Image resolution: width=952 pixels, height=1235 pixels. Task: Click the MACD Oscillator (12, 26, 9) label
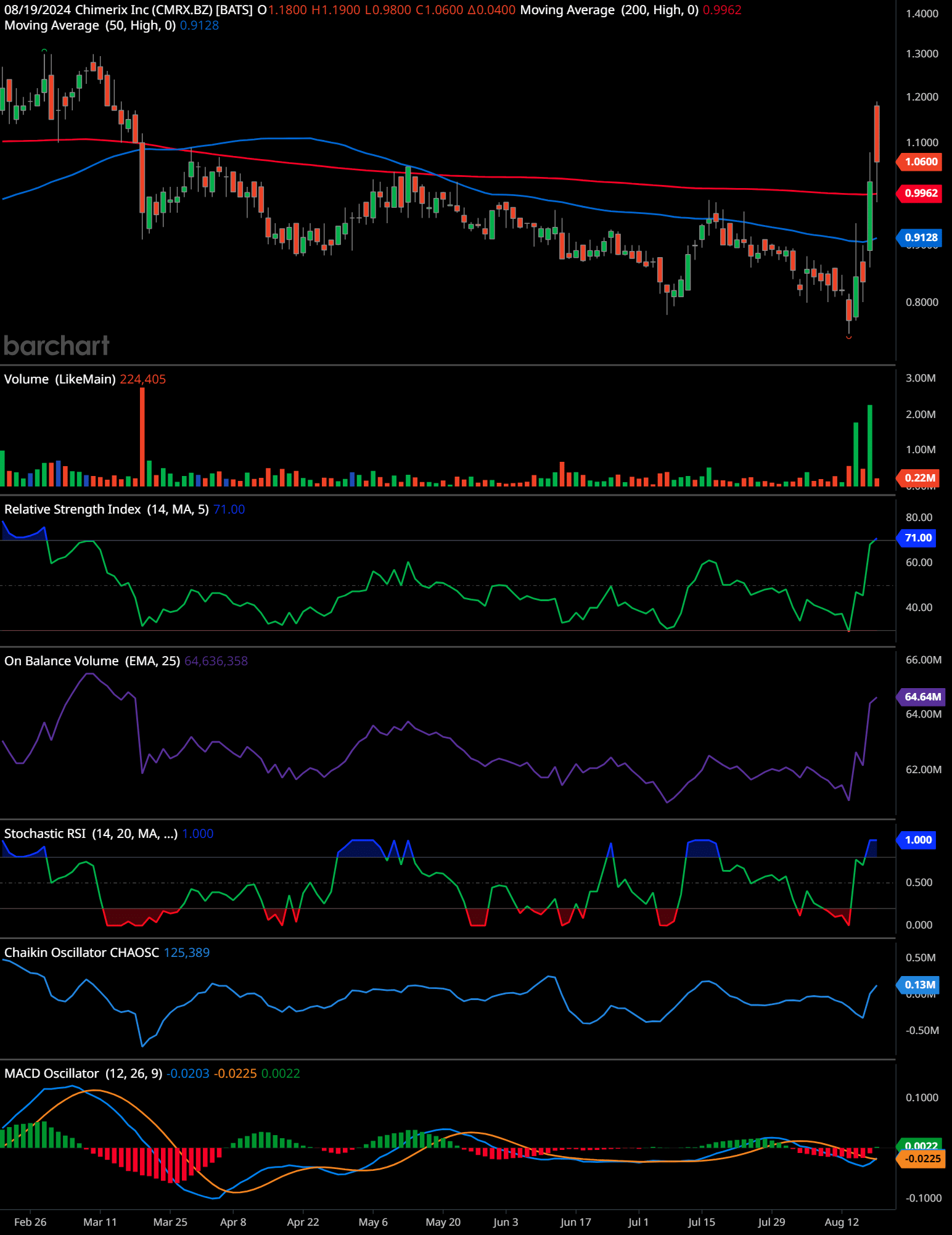coord(83,1073)
